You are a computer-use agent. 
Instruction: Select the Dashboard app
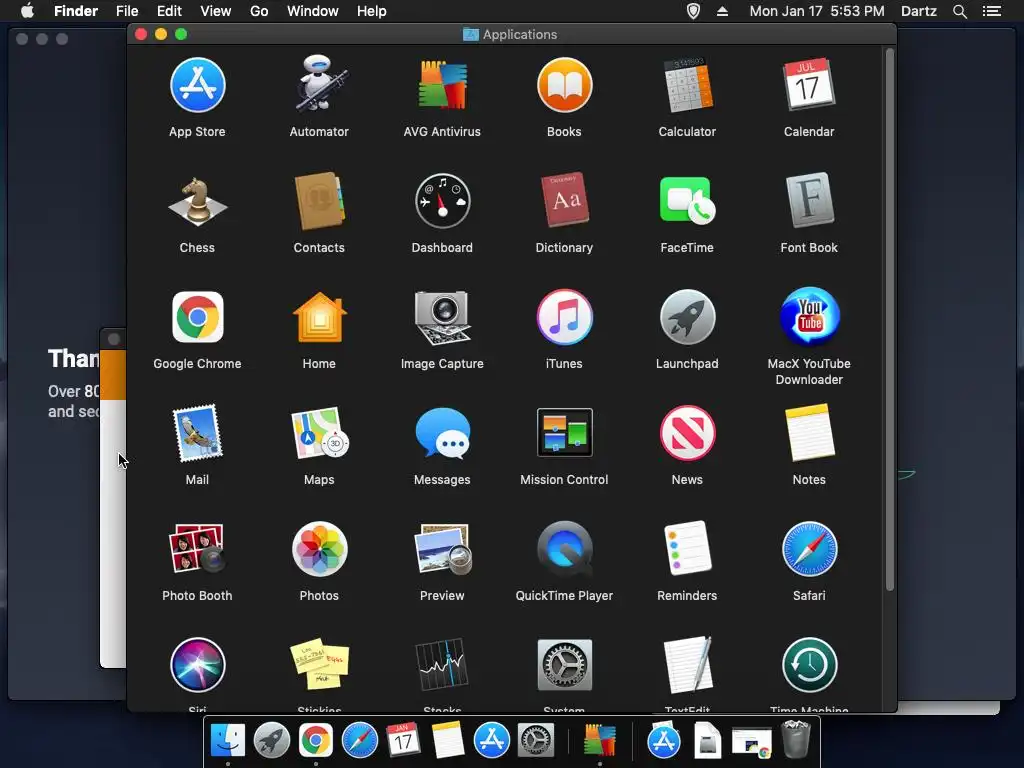point(442,201)
